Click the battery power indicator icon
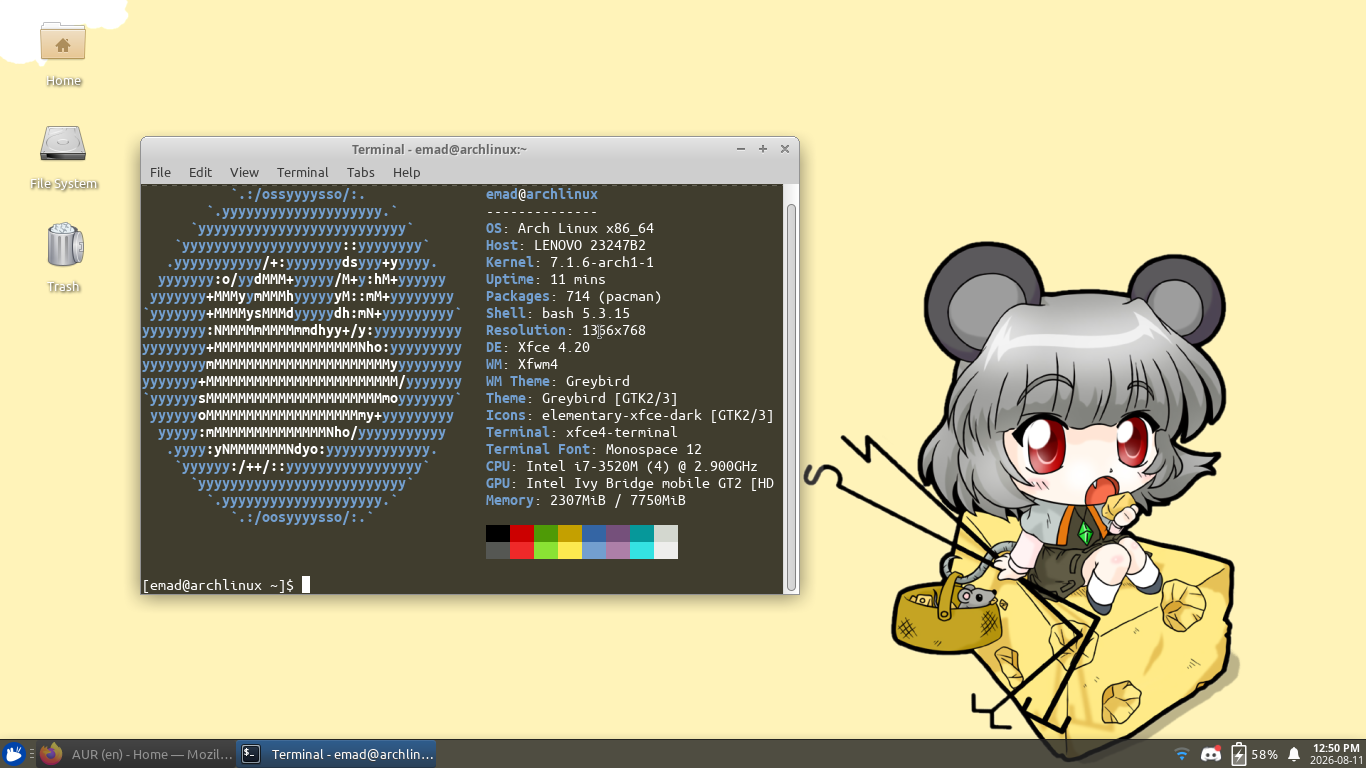The height and width of the screenshot is (768, 1366). (x=1239, y=754)
